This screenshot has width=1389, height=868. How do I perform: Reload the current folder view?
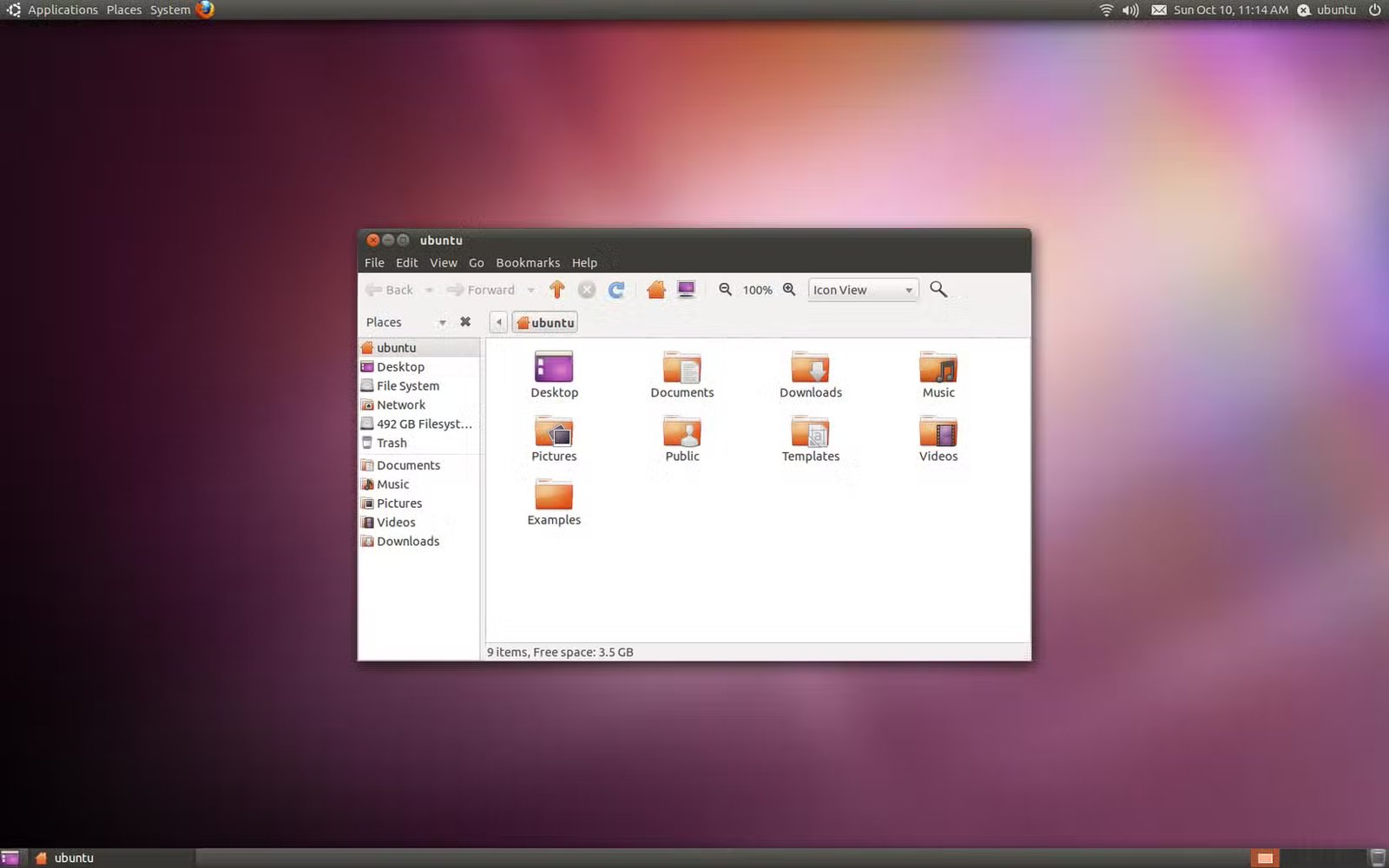click(616, 290)
